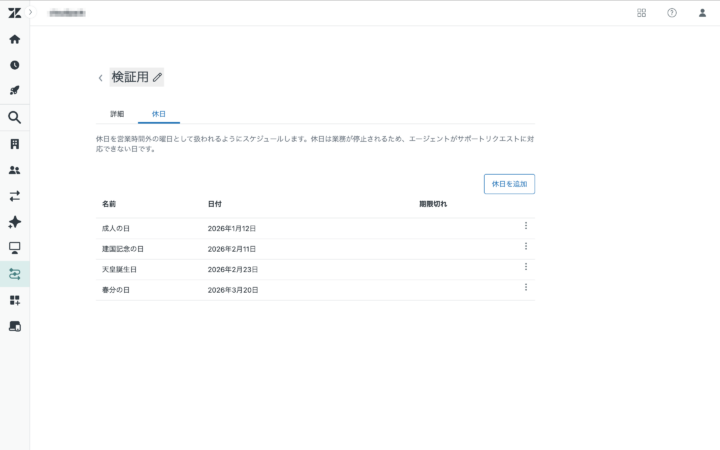The height and width of the screenshot is (450, 720).
Task: Go back using the arrow beside 検証用
Action: coord(100,78)
